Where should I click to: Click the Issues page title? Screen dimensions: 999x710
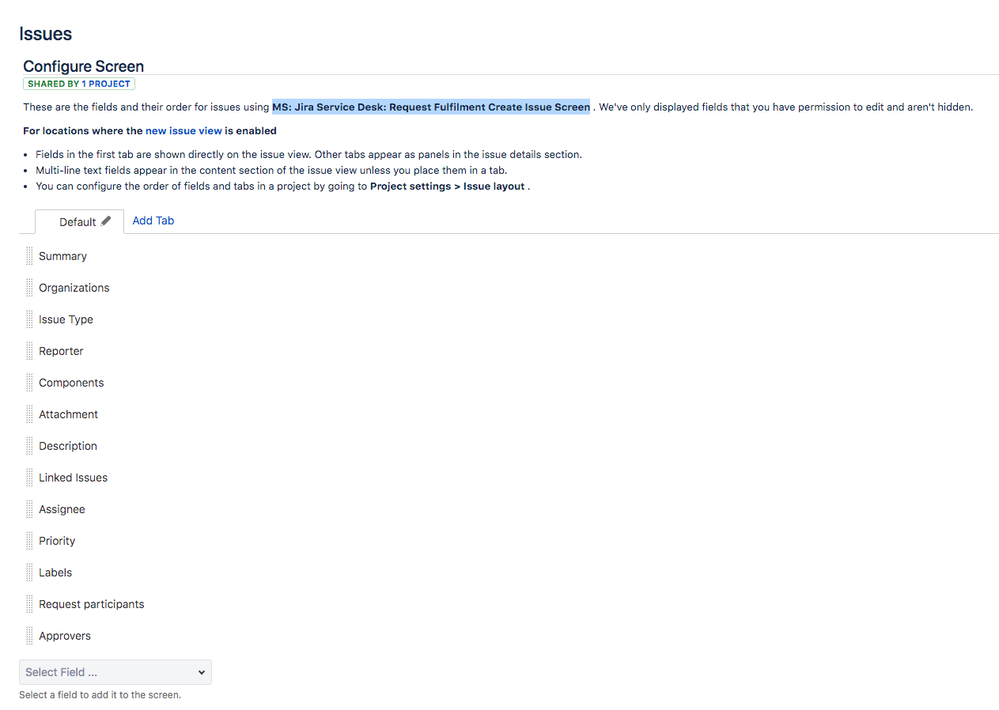point(45,34)
